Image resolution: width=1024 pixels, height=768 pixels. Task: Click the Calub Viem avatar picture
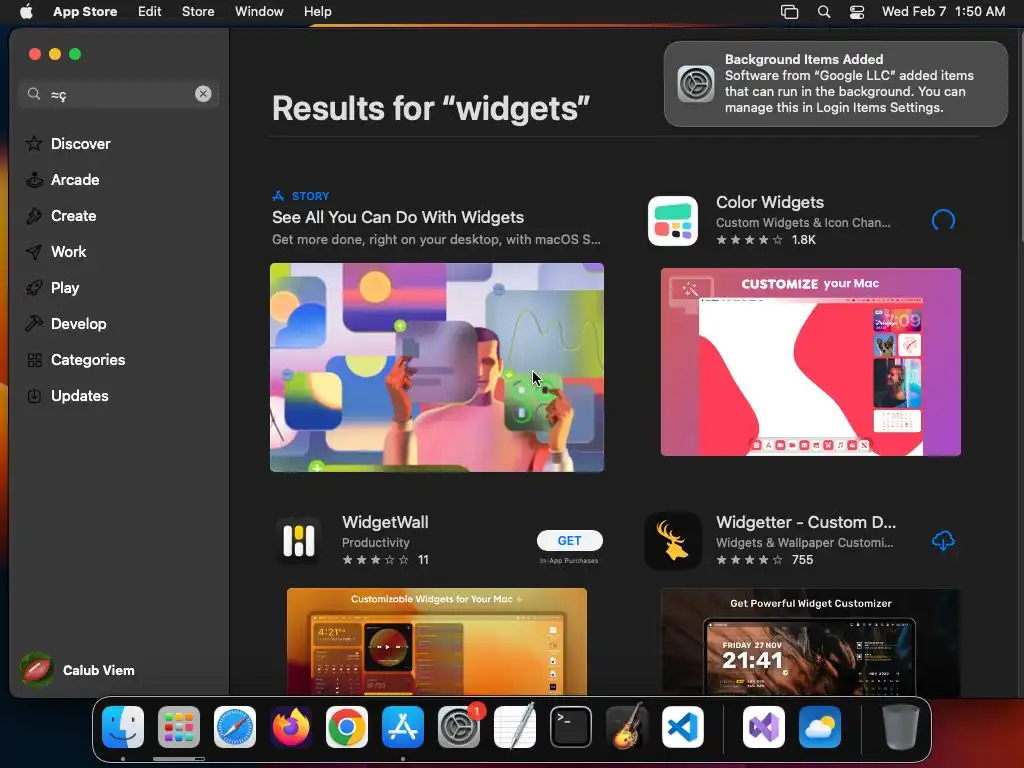[37, 670]
